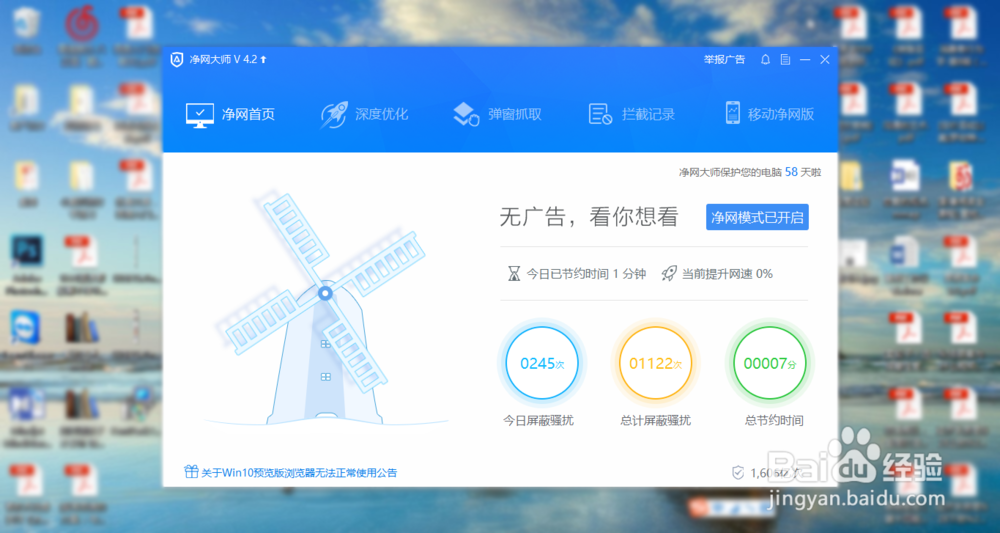Click the 净网大师 shield logo in title bar

(177, 59)
